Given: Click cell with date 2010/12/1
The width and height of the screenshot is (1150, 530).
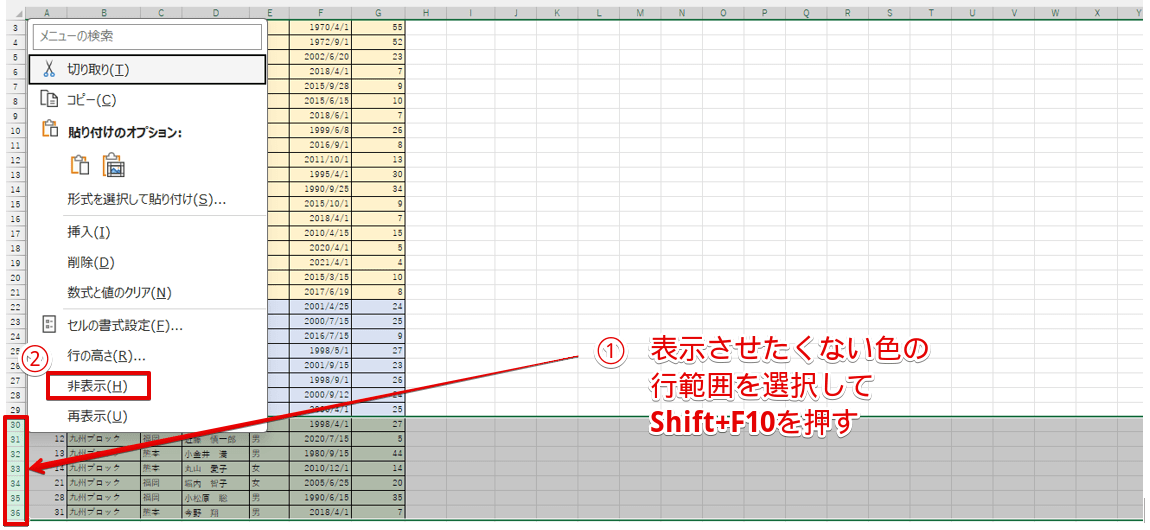Looking at the screenshot, I should tap(321, 468).
